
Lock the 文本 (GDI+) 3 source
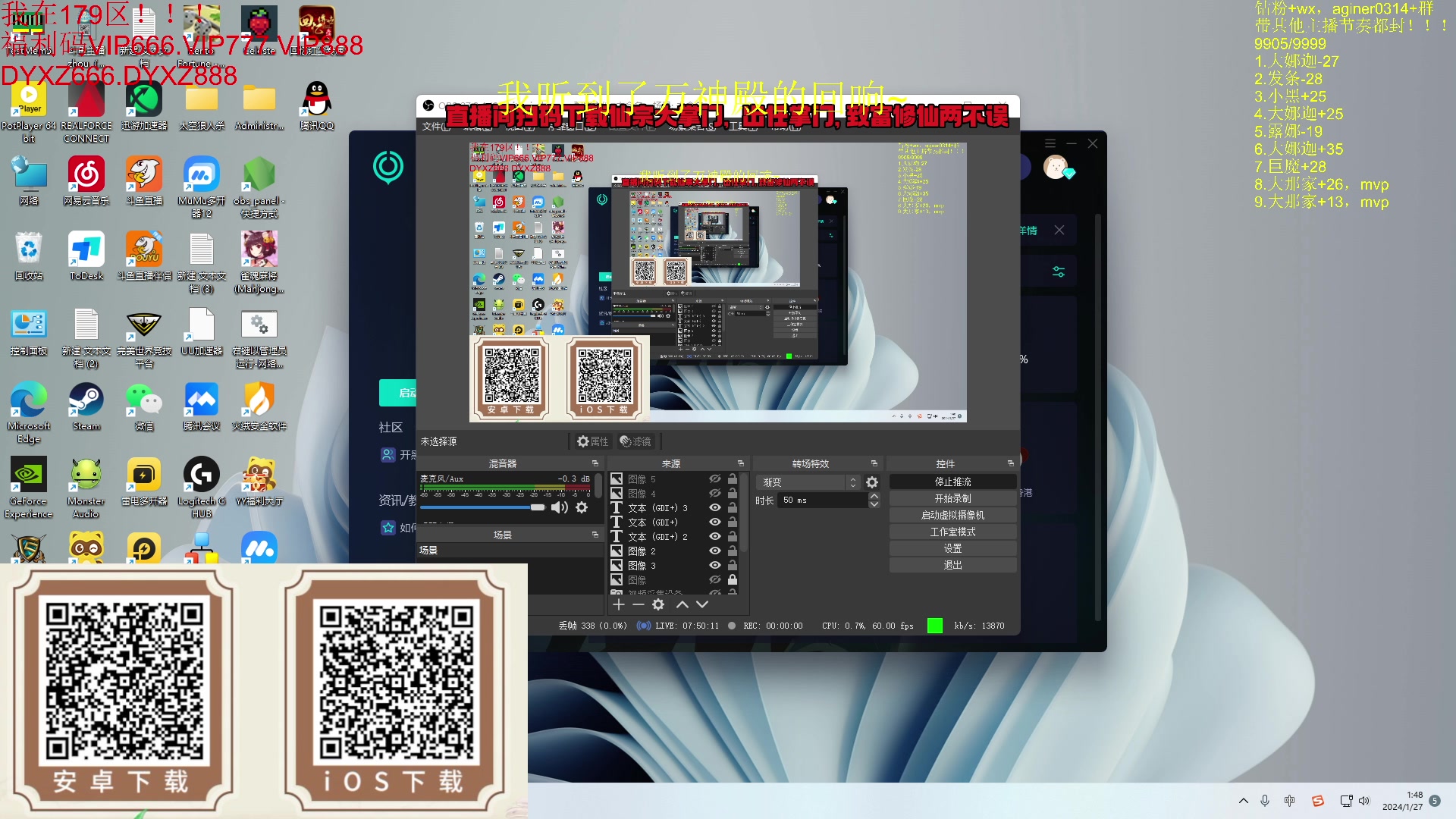coord(733,508)
